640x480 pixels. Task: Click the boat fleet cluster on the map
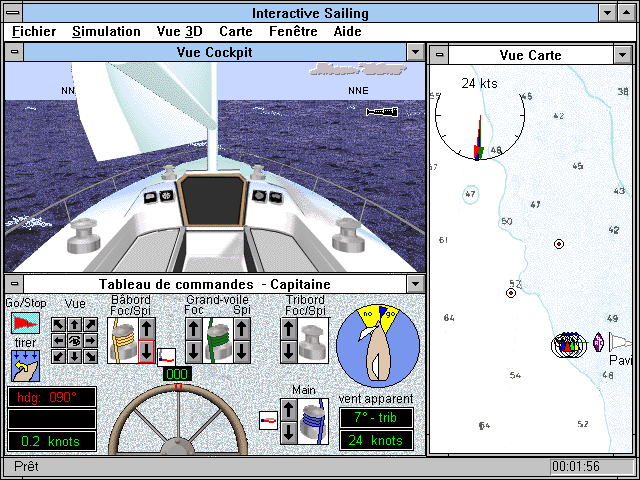[x=568, y=345]
